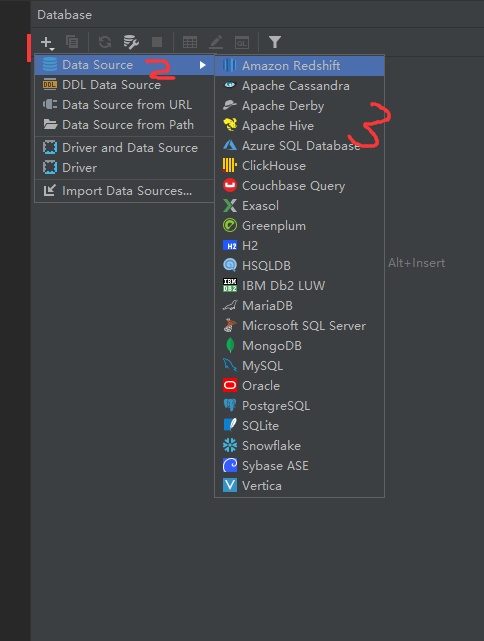Click the table editor toolbar icon
484x641 pixels.
point(190,42)
